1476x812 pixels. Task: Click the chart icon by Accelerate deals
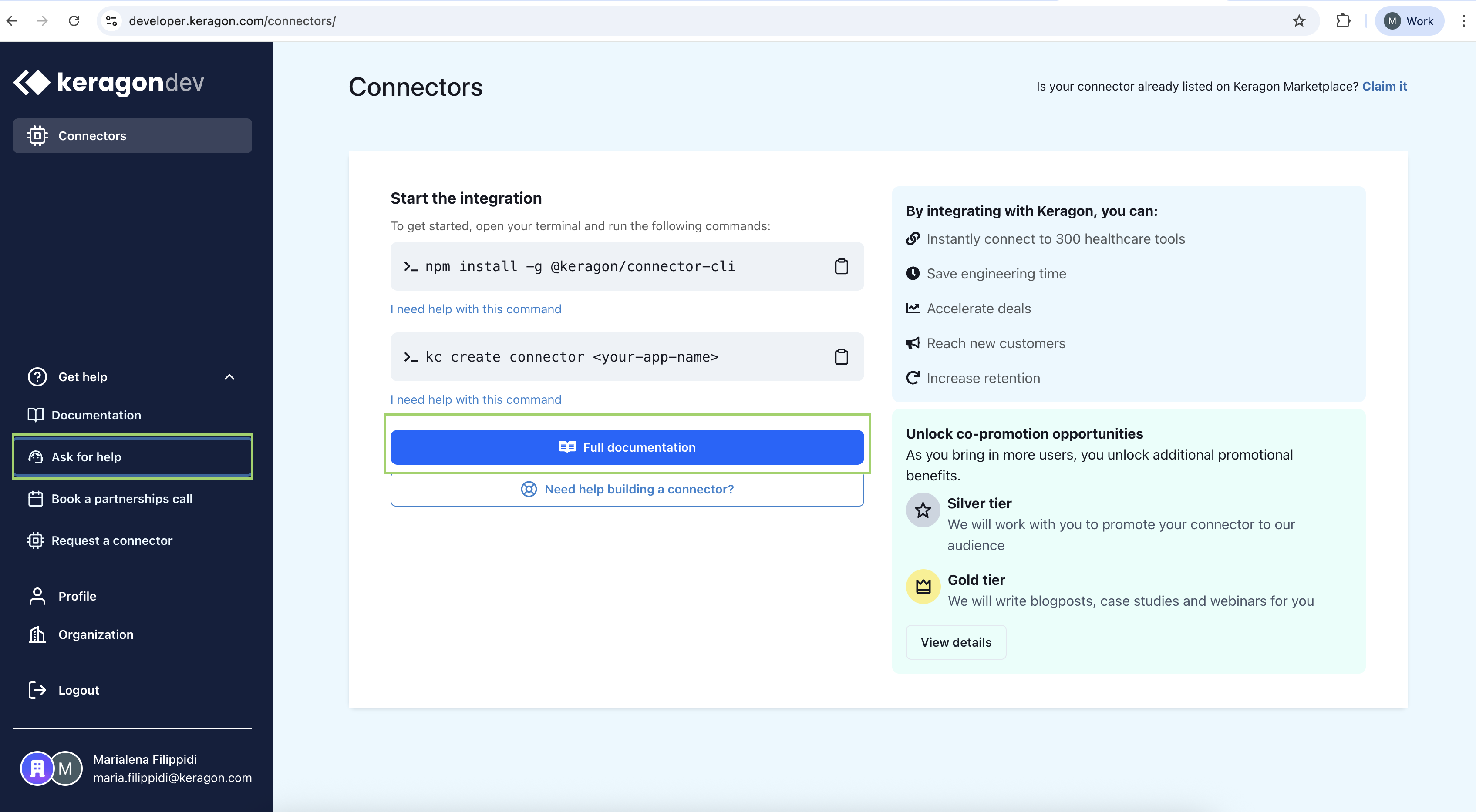coord(913,309)
